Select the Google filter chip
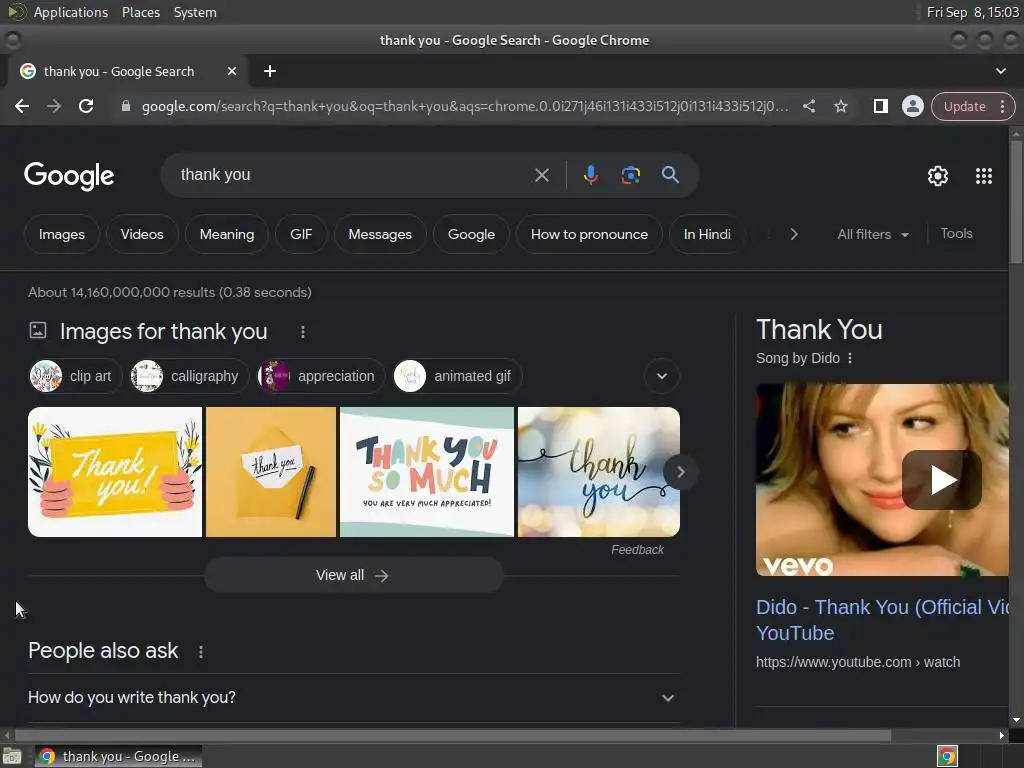Viewport: 1024px width, 768px height. (x=471, y=234)
